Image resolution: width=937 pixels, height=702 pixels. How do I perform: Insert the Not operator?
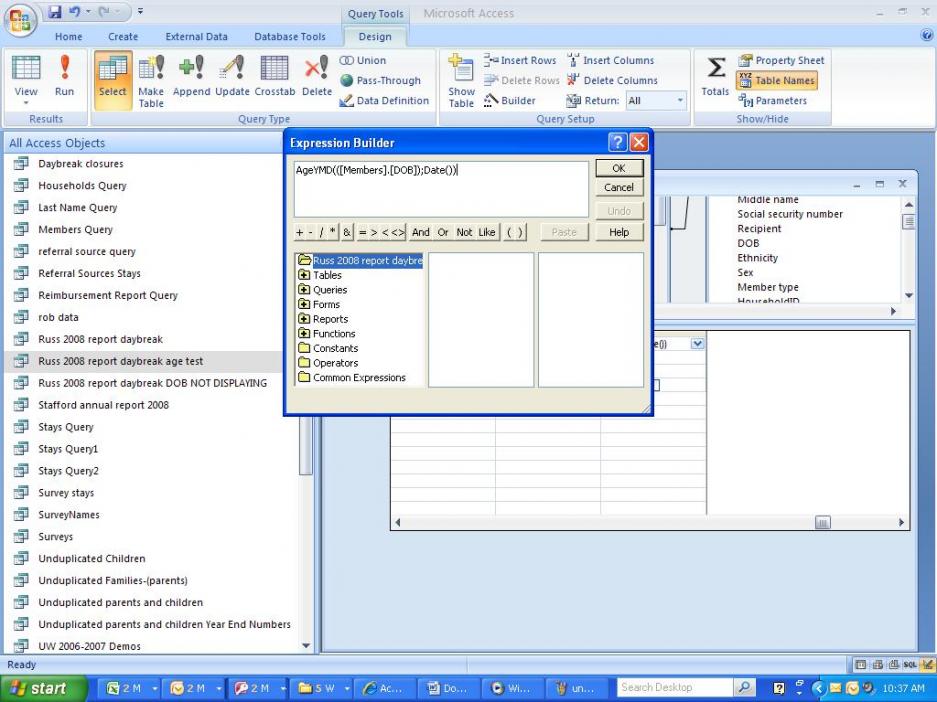coord(464,232)
